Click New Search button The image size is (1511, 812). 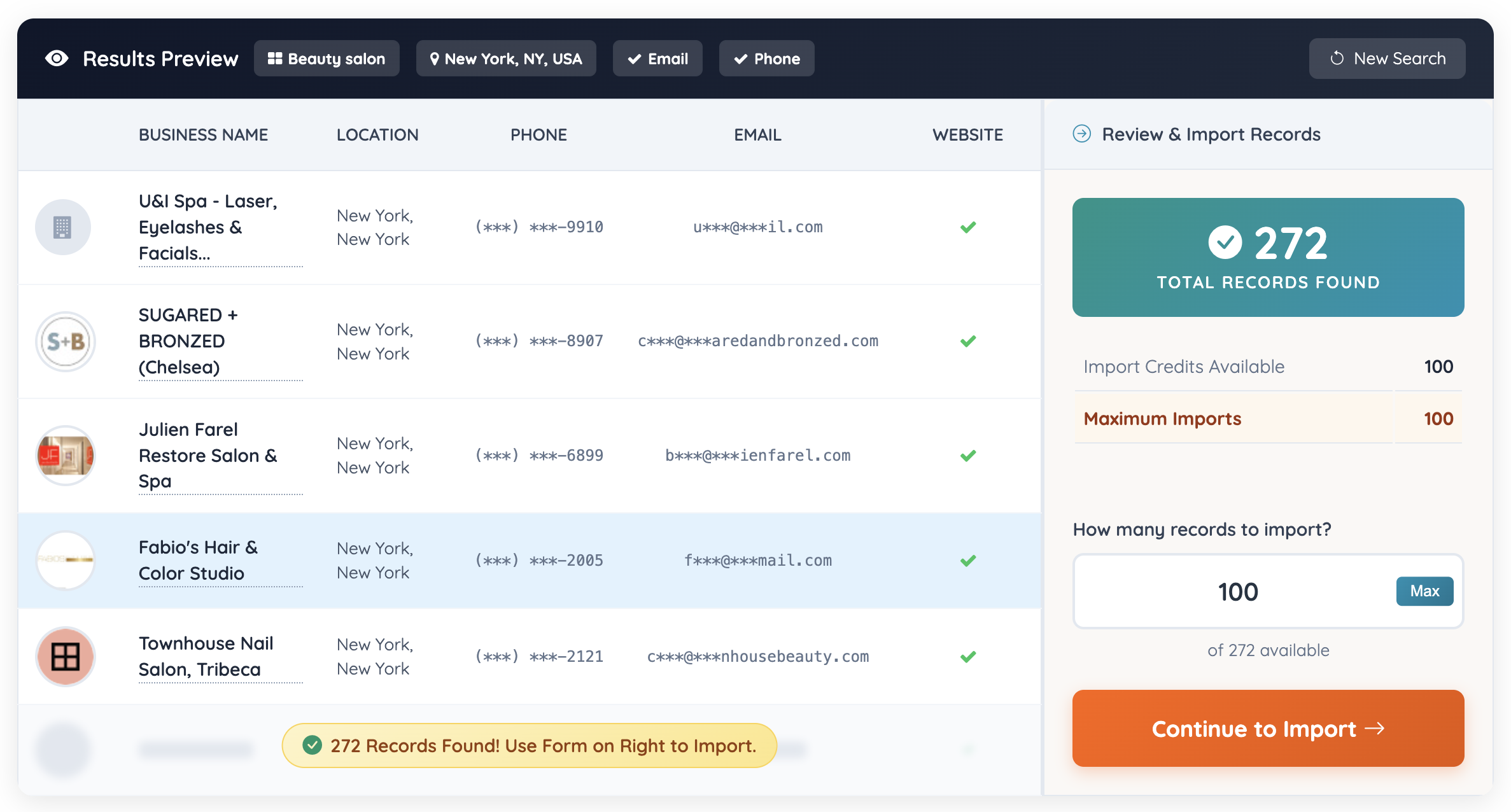1387,59
